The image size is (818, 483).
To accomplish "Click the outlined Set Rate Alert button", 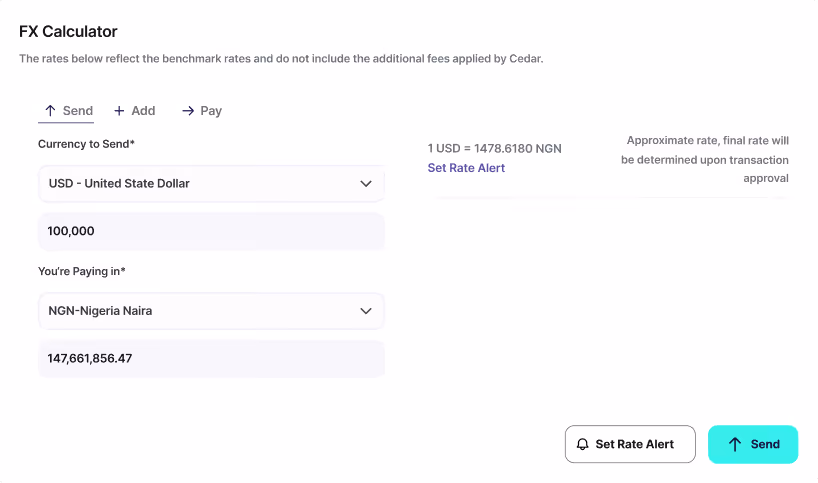I will coord(630,444).
